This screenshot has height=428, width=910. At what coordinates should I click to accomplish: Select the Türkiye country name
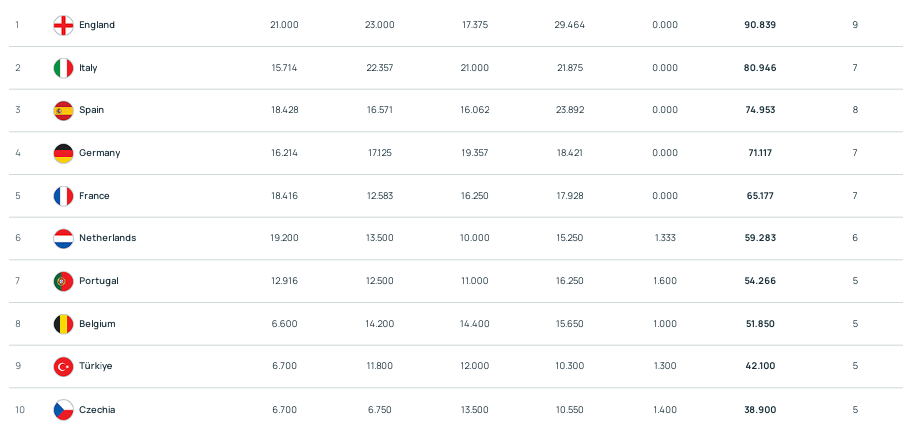point(96,366)
